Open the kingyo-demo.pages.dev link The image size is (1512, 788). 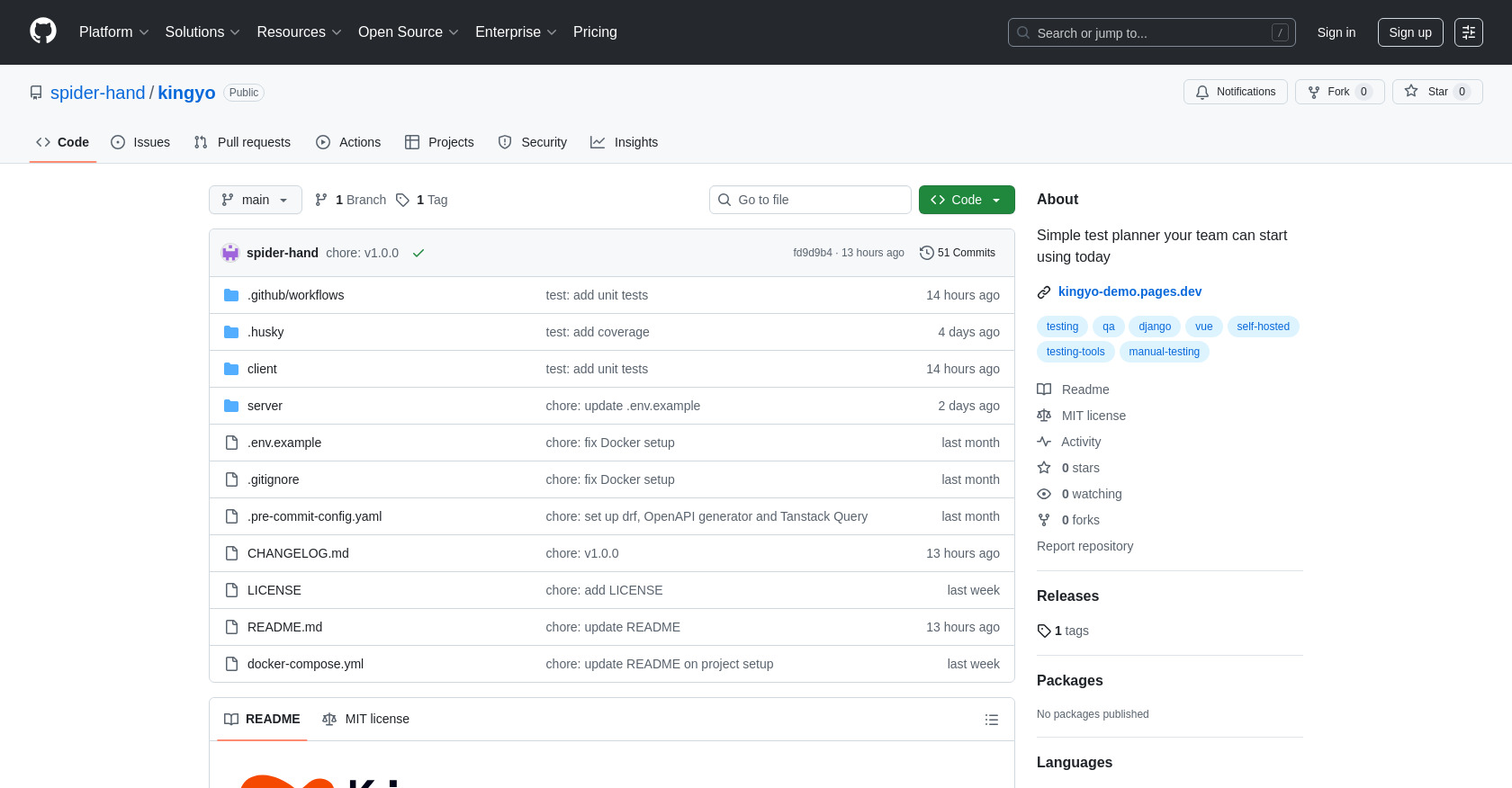[x=1129, y=291]
